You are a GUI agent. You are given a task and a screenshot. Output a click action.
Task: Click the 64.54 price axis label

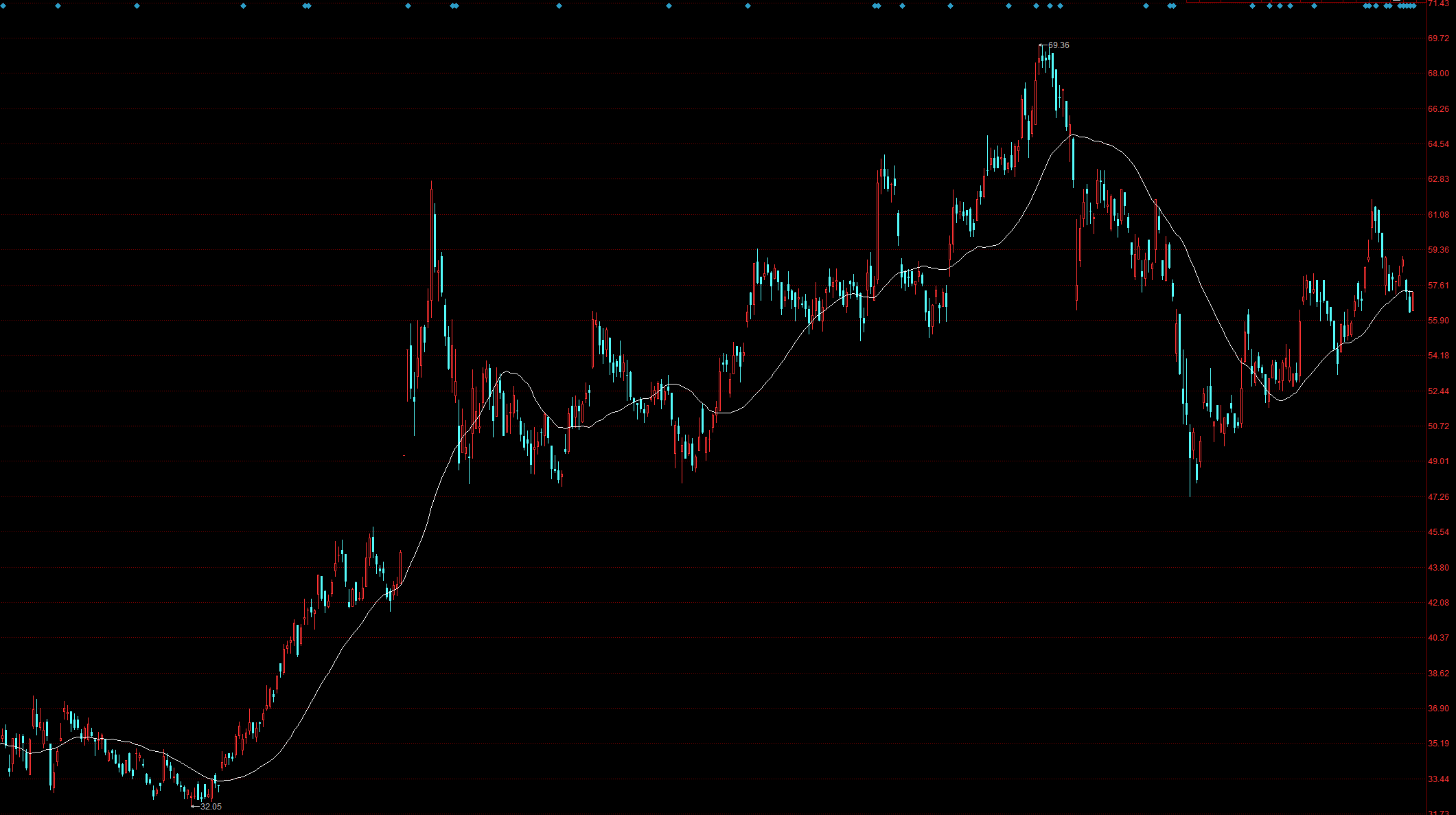click(x=1438, y=144)
